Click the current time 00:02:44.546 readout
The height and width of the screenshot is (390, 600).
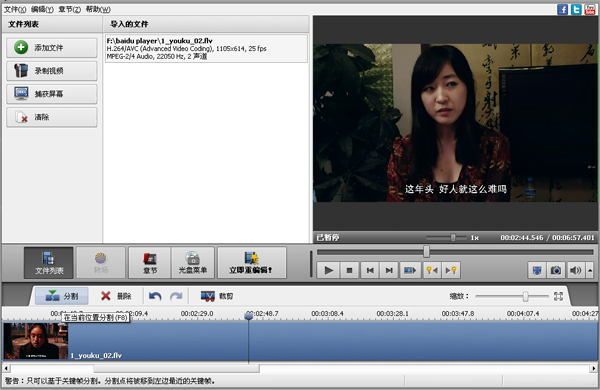[522, 238]
